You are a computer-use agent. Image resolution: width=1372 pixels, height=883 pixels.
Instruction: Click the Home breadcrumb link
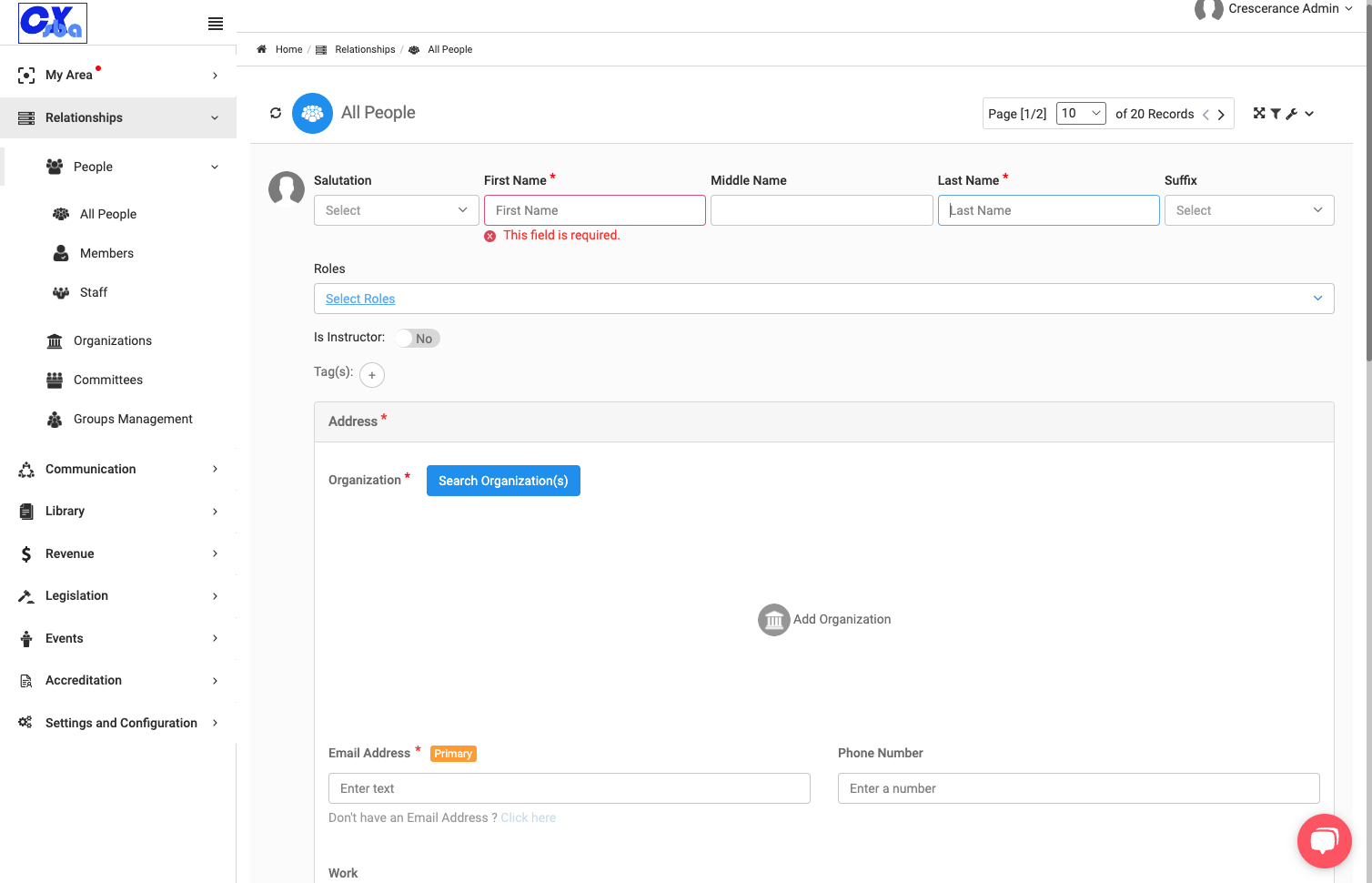click(x=288, y=49)
